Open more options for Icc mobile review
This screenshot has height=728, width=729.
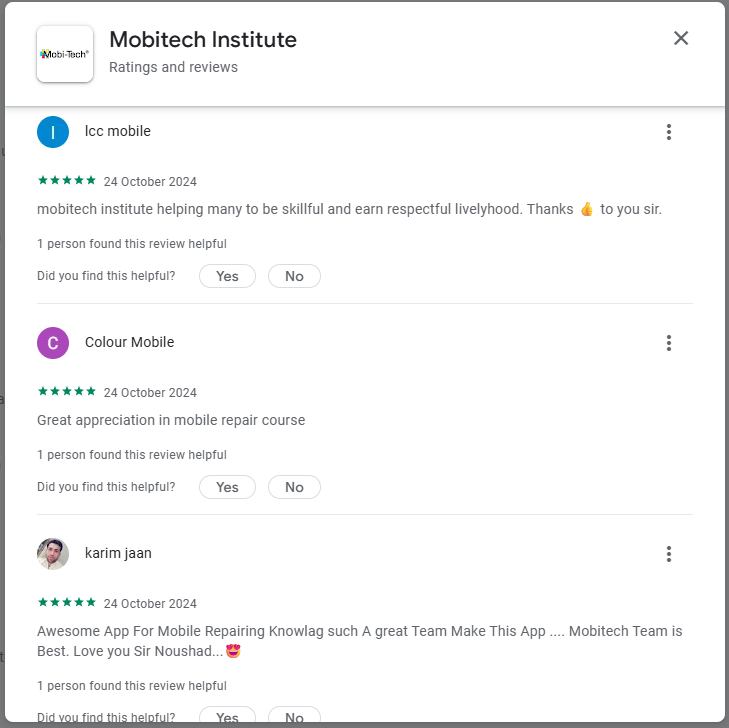coord(669,132)
